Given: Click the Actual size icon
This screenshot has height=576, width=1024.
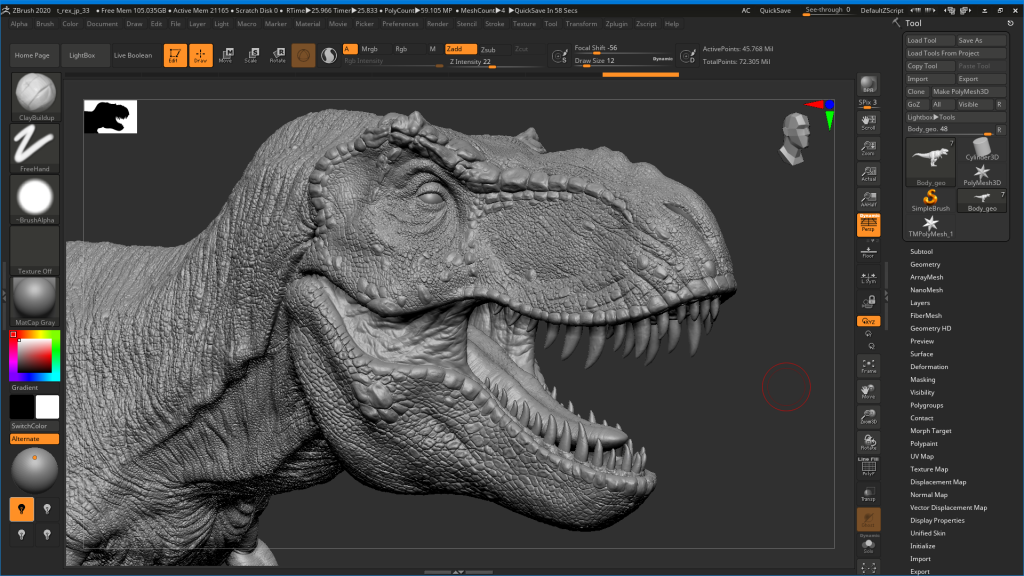Looking at the screenshot, I should 868,174.
